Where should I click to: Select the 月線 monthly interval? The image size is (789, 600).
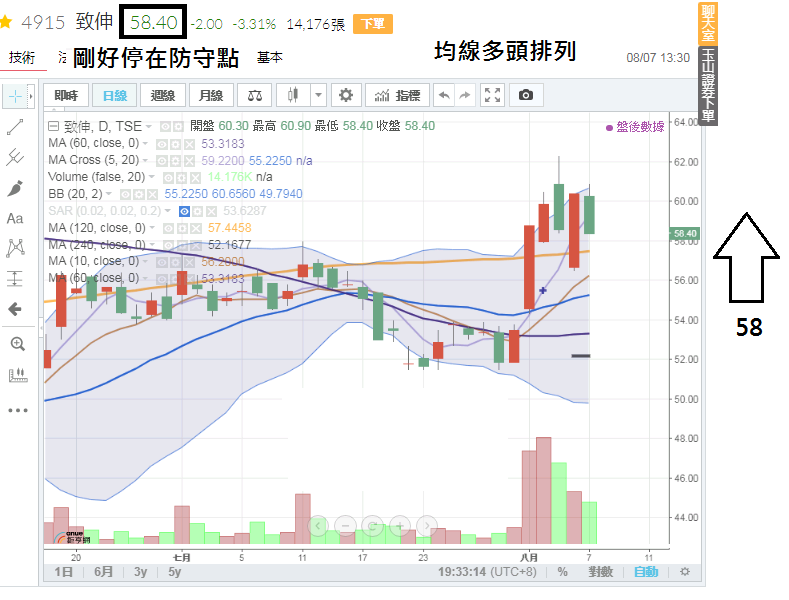tap(211, 95)
